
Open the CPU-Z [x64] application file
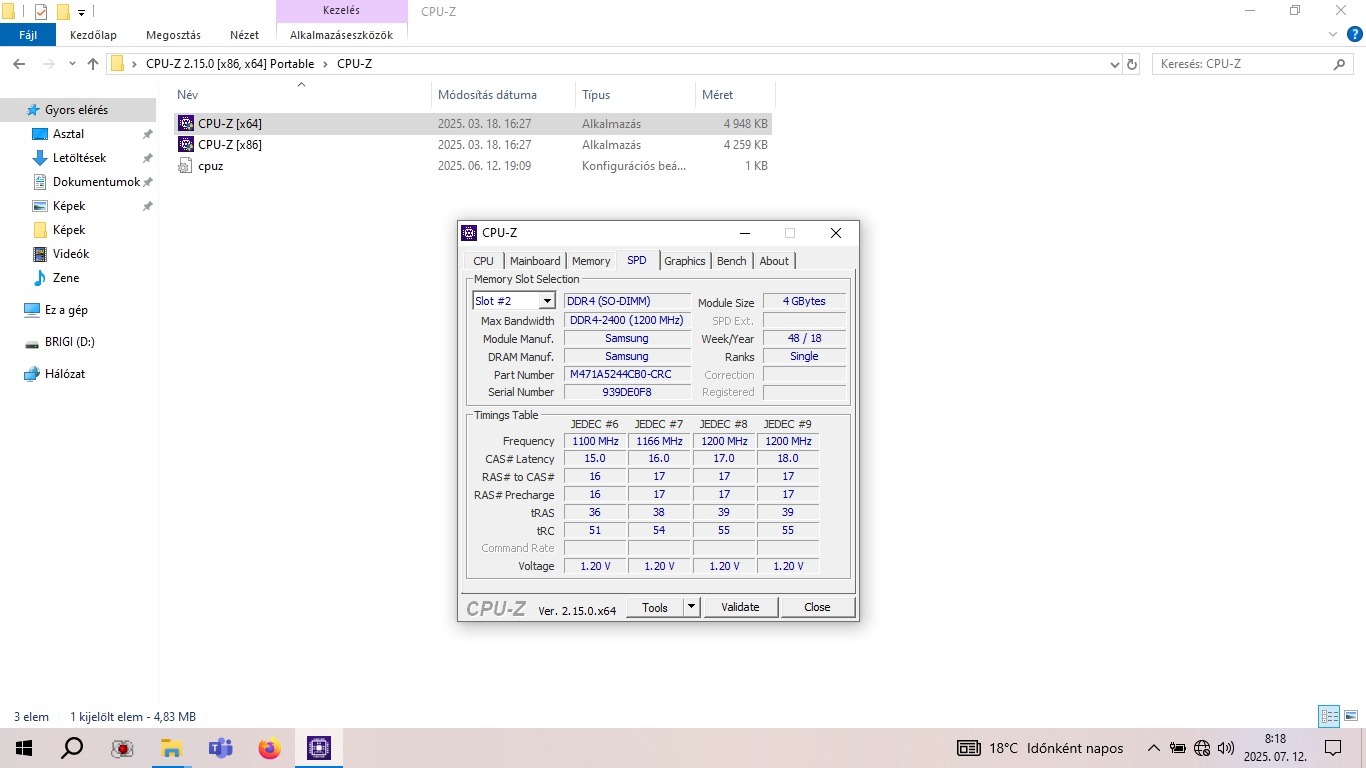[x=473, y=124]
